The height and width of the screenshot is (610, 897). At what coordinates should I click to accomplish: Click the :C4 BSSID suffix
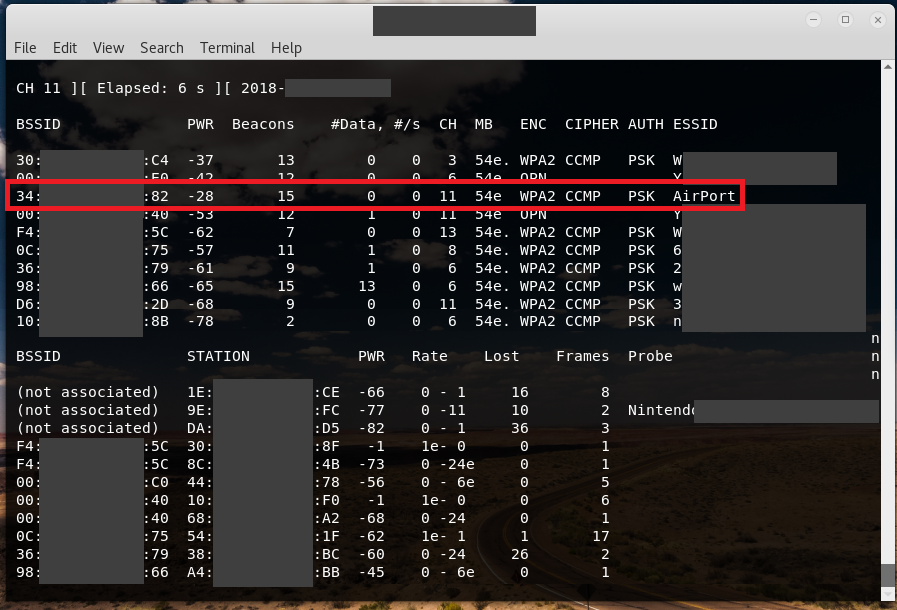point(156,160)
